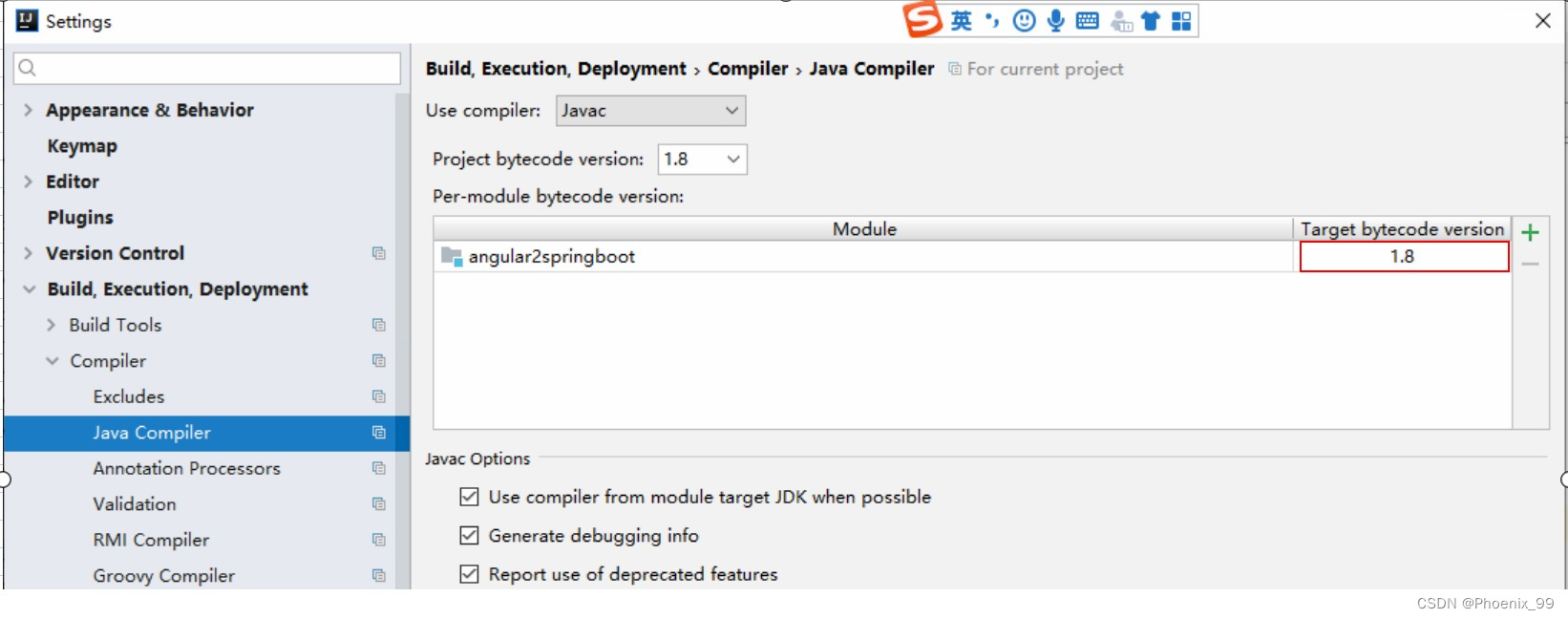The image size is (1568, 619).
Task: Click the angular2springboot target bytecode version cell
Action: pyautogui.click(x=1403, y=257)
